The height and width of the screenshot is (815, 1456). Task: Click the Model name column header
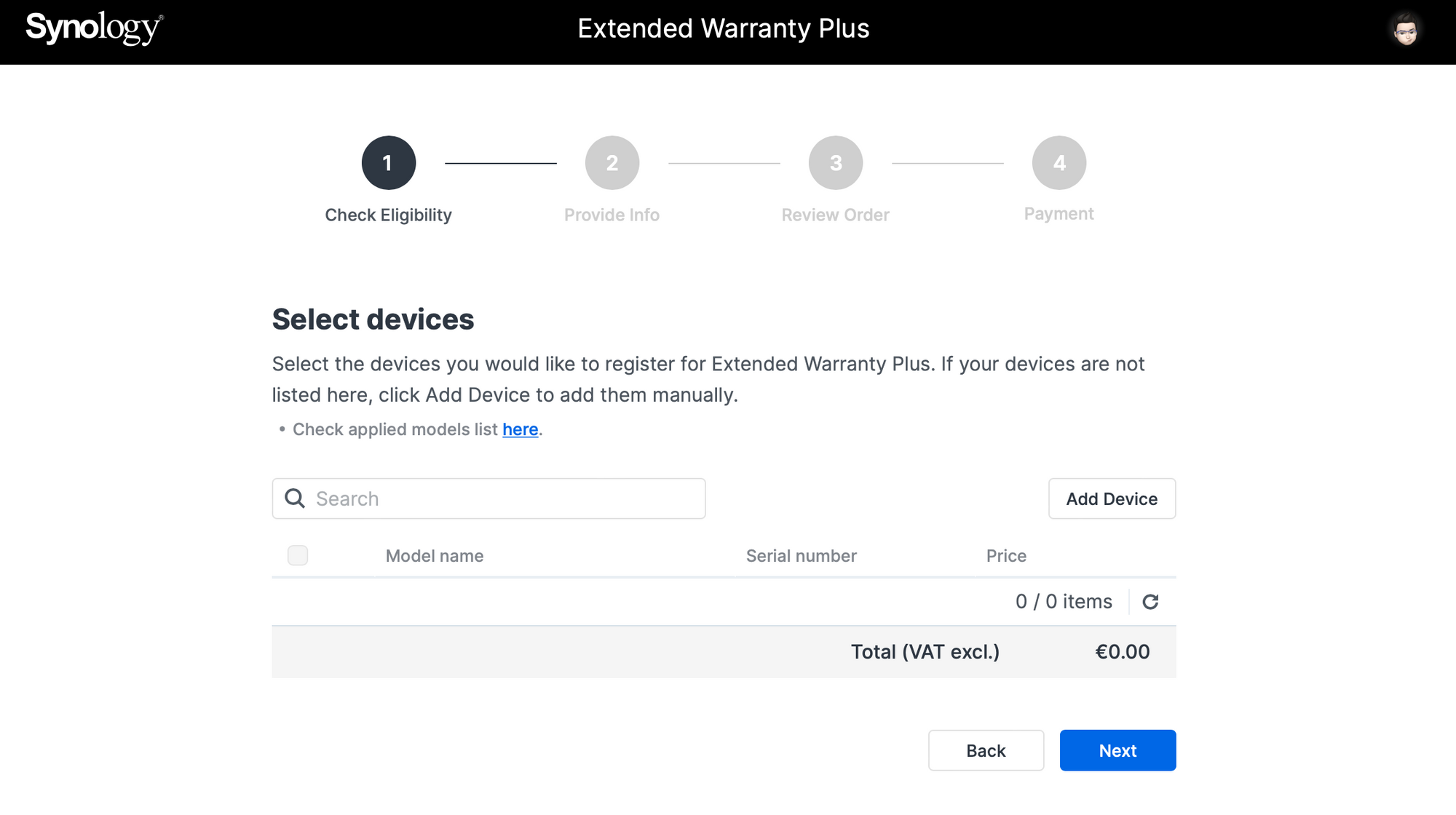pos(435,556)
